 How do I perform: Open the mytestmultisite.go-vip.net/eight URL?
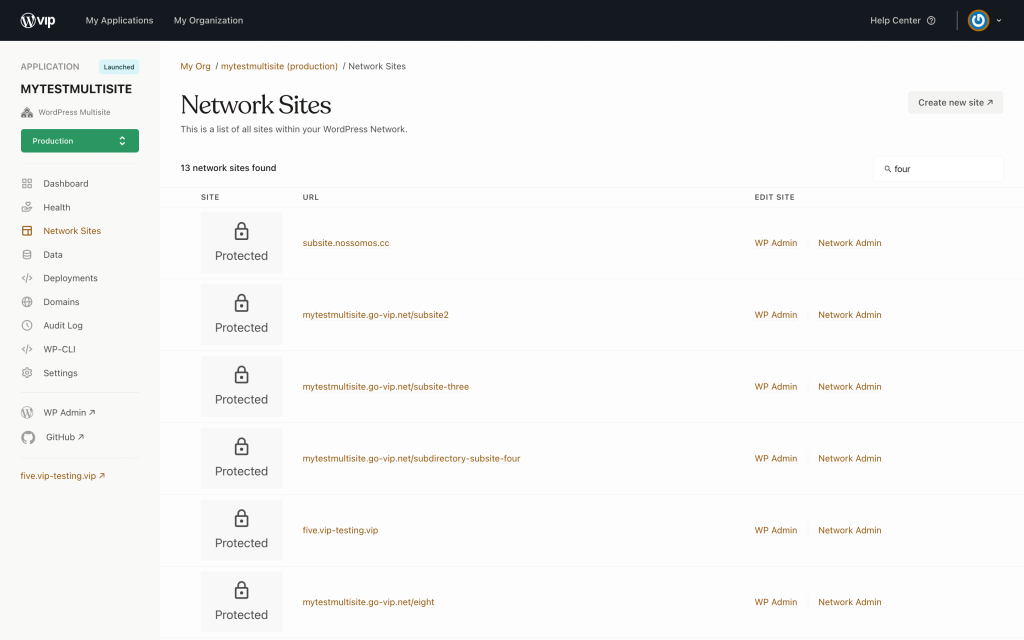coord(368,602)
